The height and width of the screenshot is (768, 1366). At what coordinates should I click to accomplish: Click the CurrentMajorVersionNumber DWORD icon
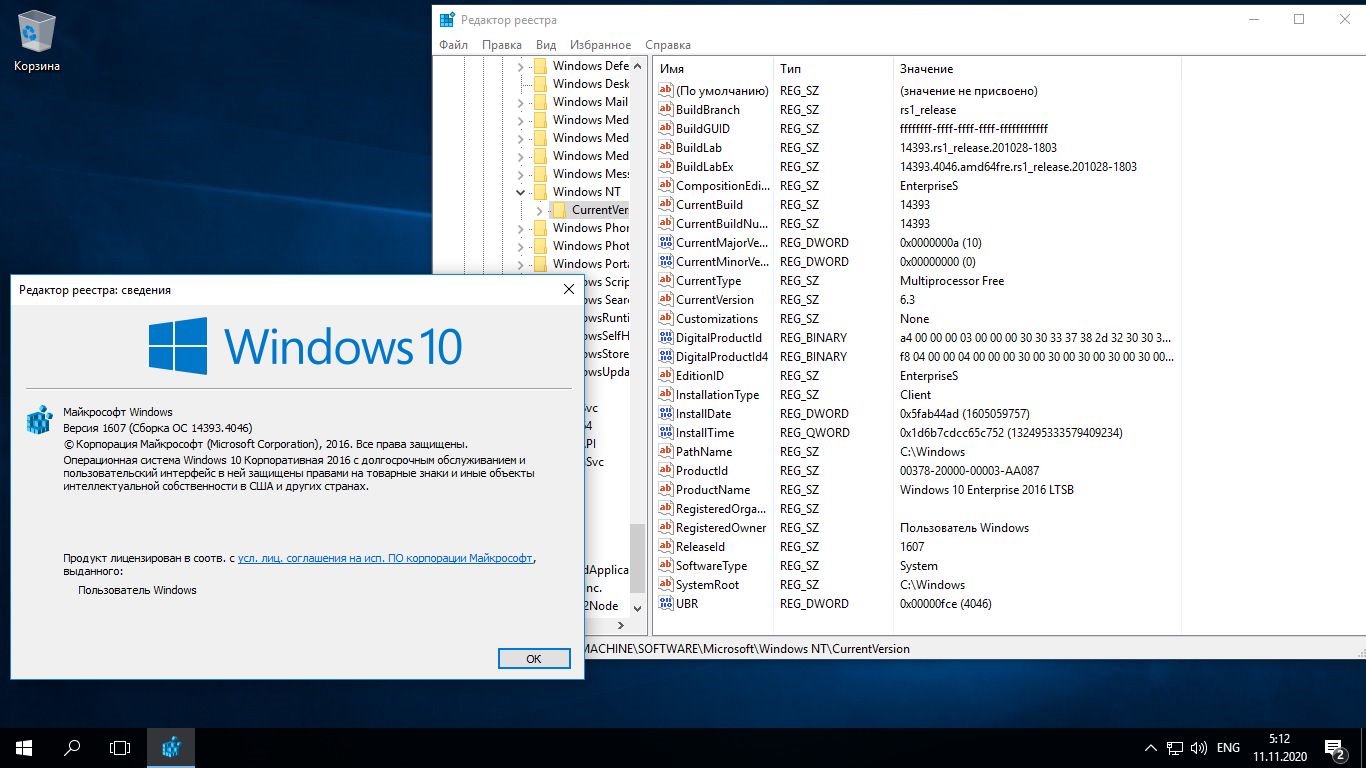[x=666, y=243]
